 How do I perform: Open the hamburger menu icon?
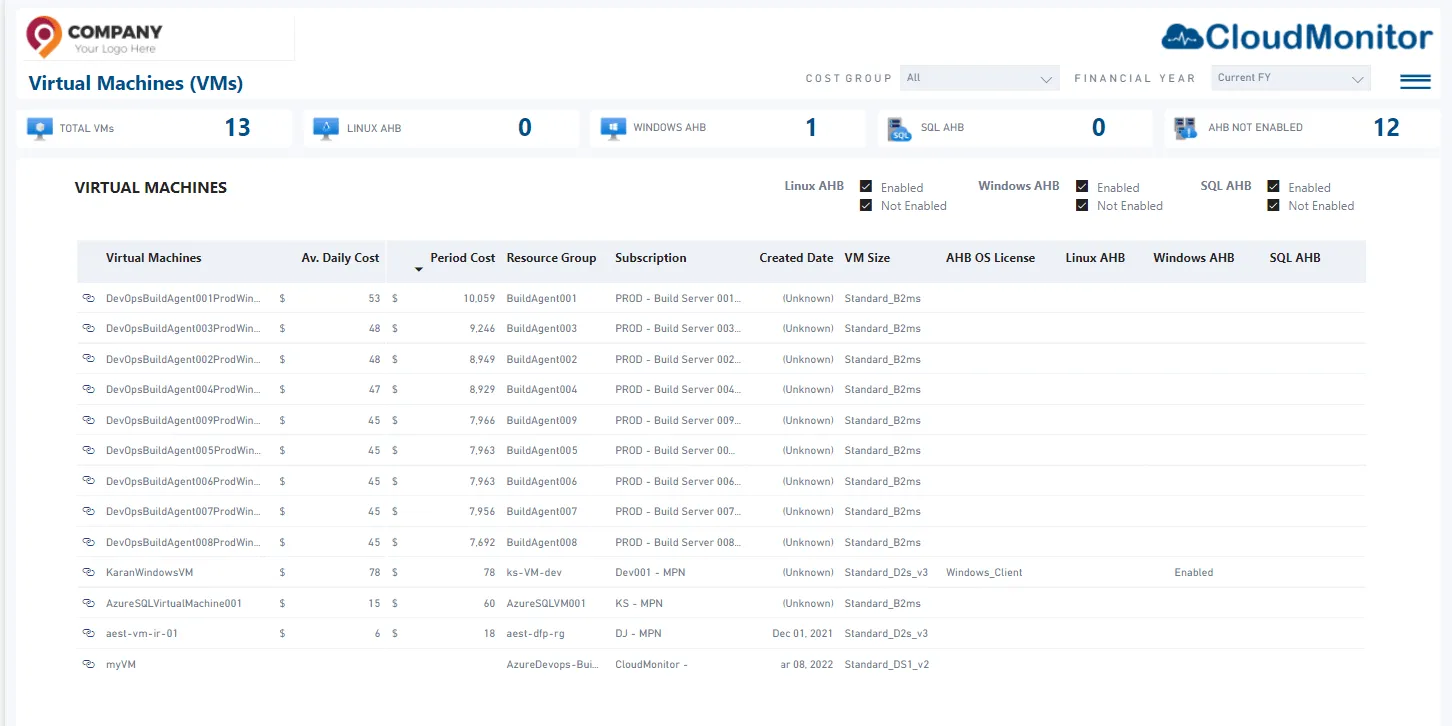tap(1415, 82)
